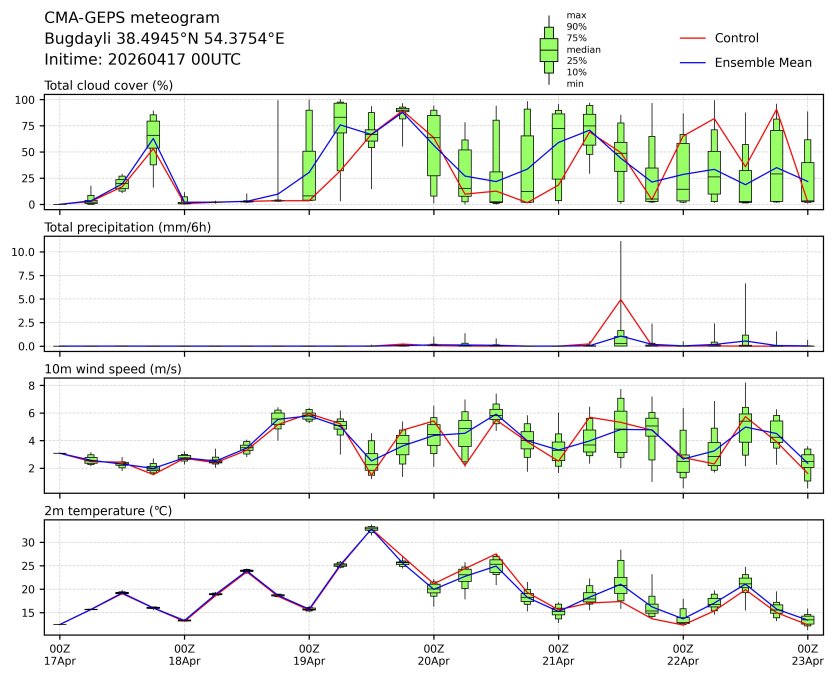
Task: Click the '00Z 23Apr' x-axis label
Action: pos(808,655)
